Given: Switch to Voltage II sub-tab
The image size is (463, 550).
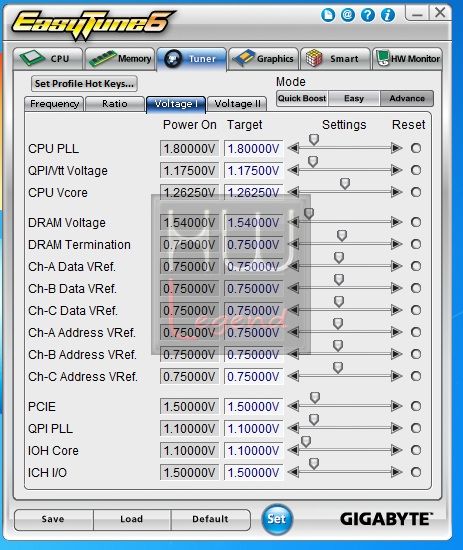Looking at the screenshot, I should 237,104.
